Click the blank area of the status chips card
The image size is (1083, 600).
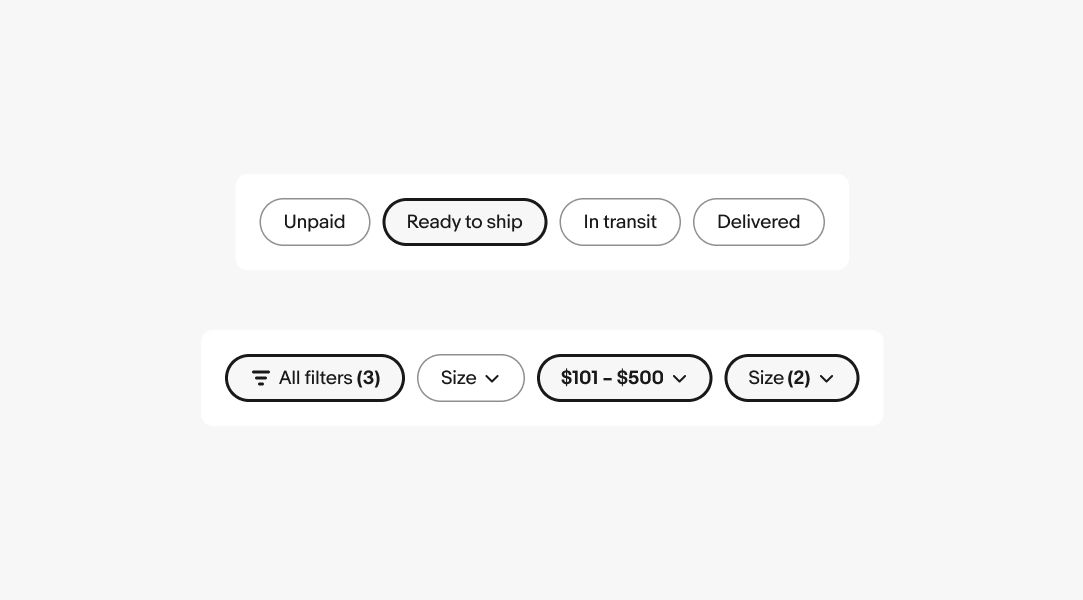pos(541,186)
